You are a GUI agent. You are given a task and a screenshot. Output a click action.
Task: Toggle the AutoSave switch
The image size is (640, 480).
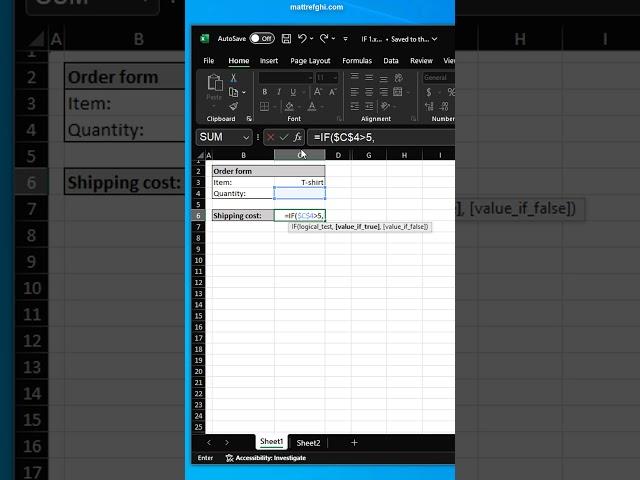(262, 39)
